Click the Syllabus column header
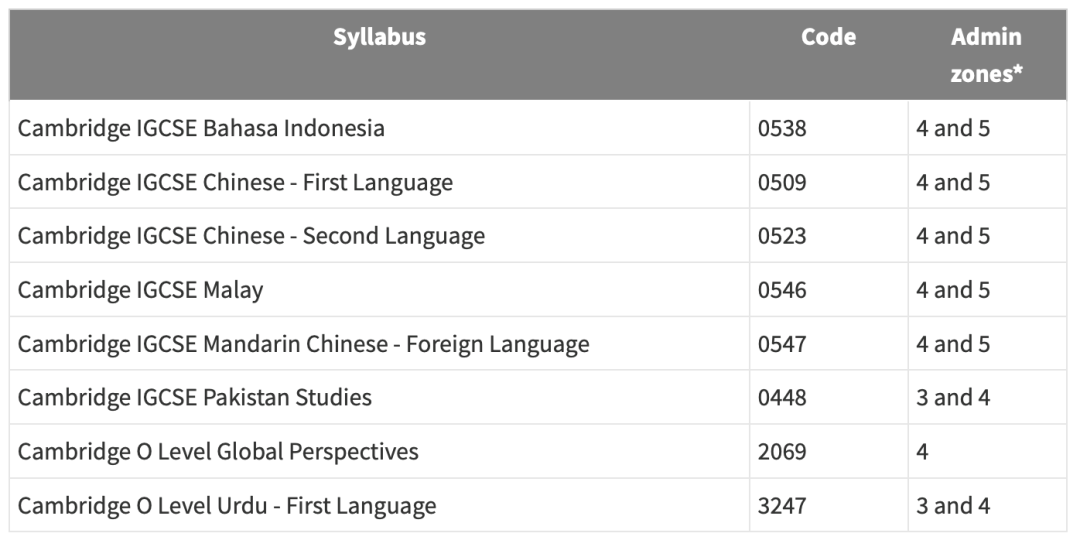The image size is (1080, 540). point(379,38)
